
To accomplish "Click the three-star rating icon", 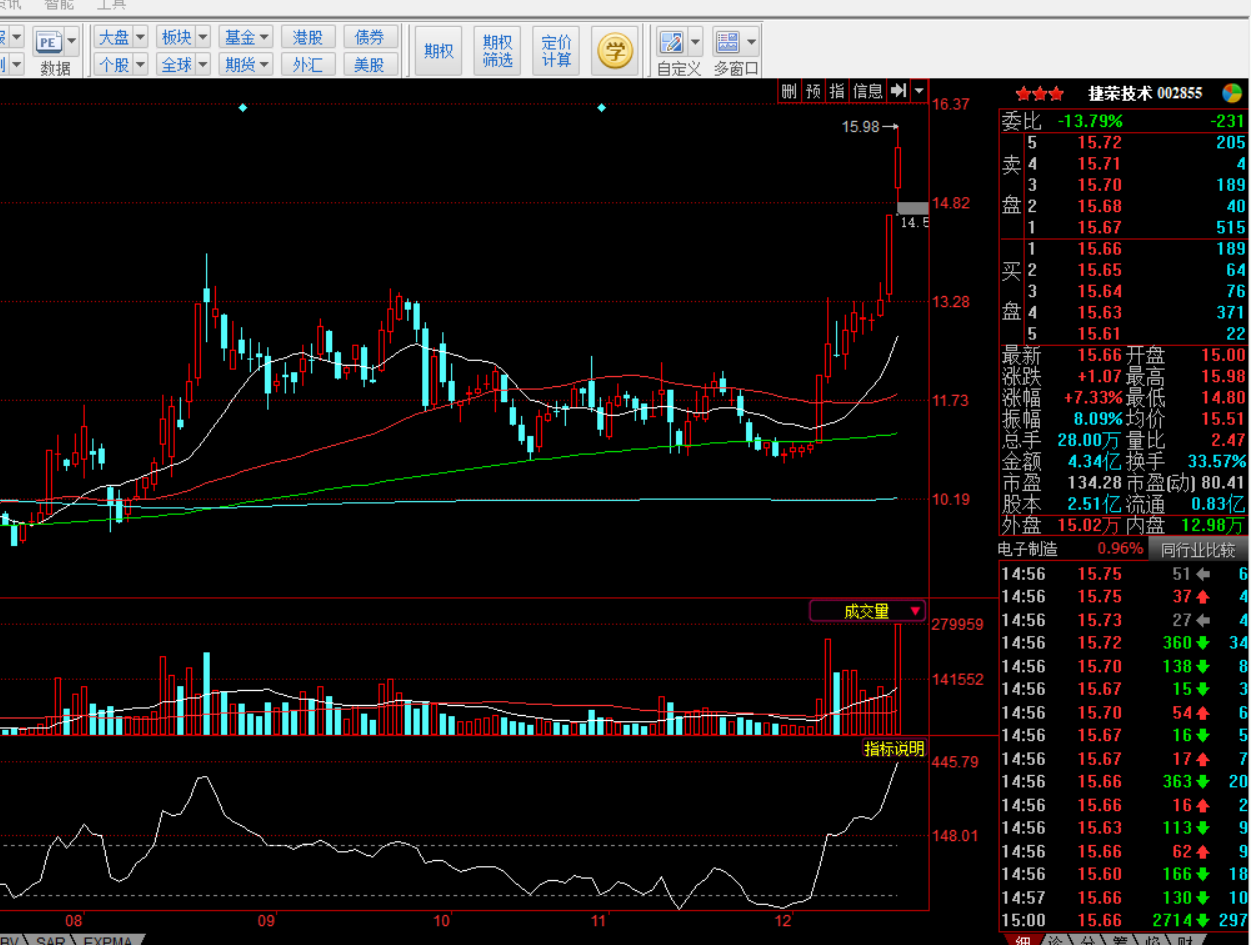I will 1040,94.
